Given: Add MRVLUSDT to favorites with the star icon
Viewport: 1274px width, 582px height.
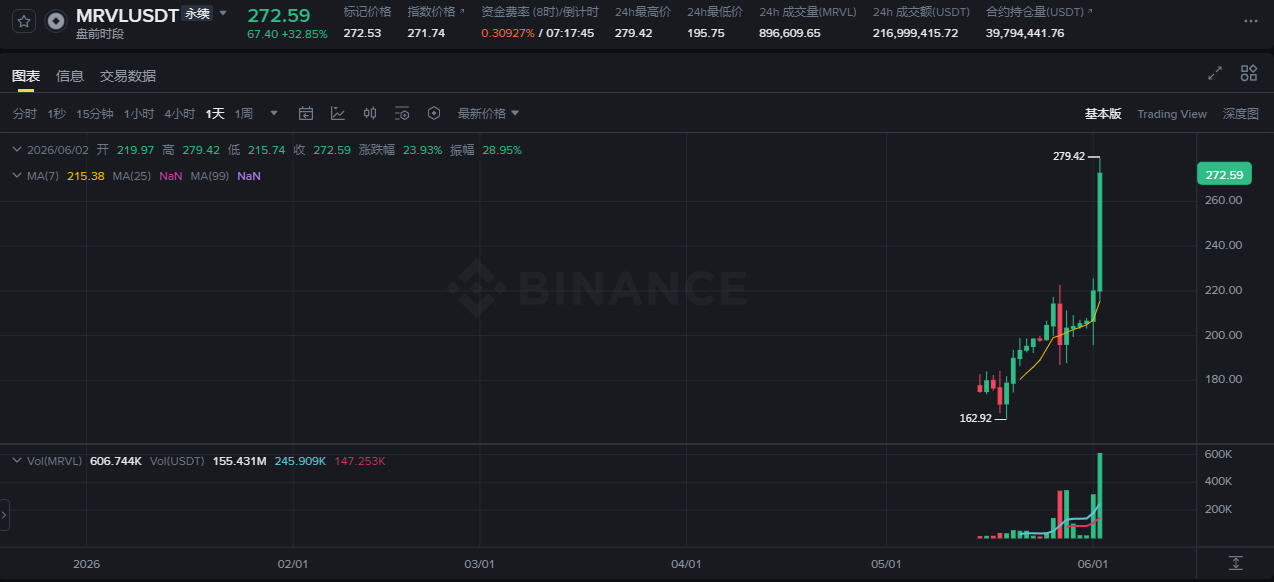Looking at the screenshot, I should [25, 20].
